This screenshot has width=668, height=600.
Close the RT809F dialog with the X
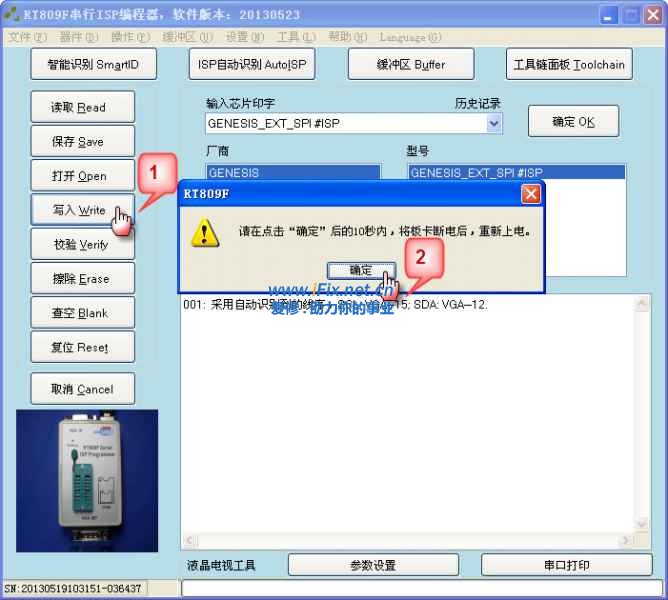531,194
